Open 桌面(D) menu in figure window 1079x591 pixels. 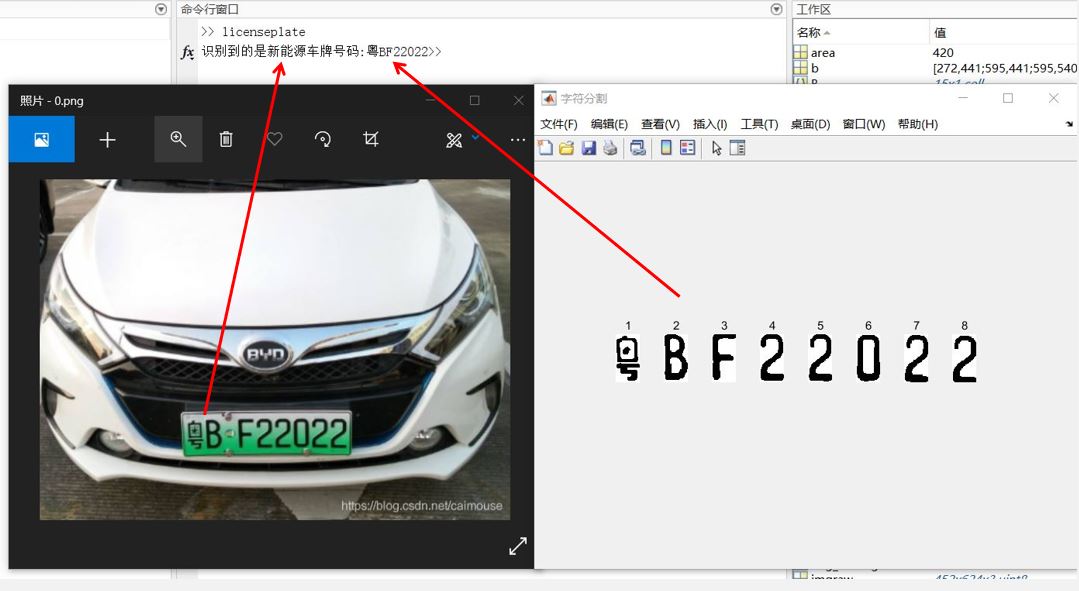(811, 125)
